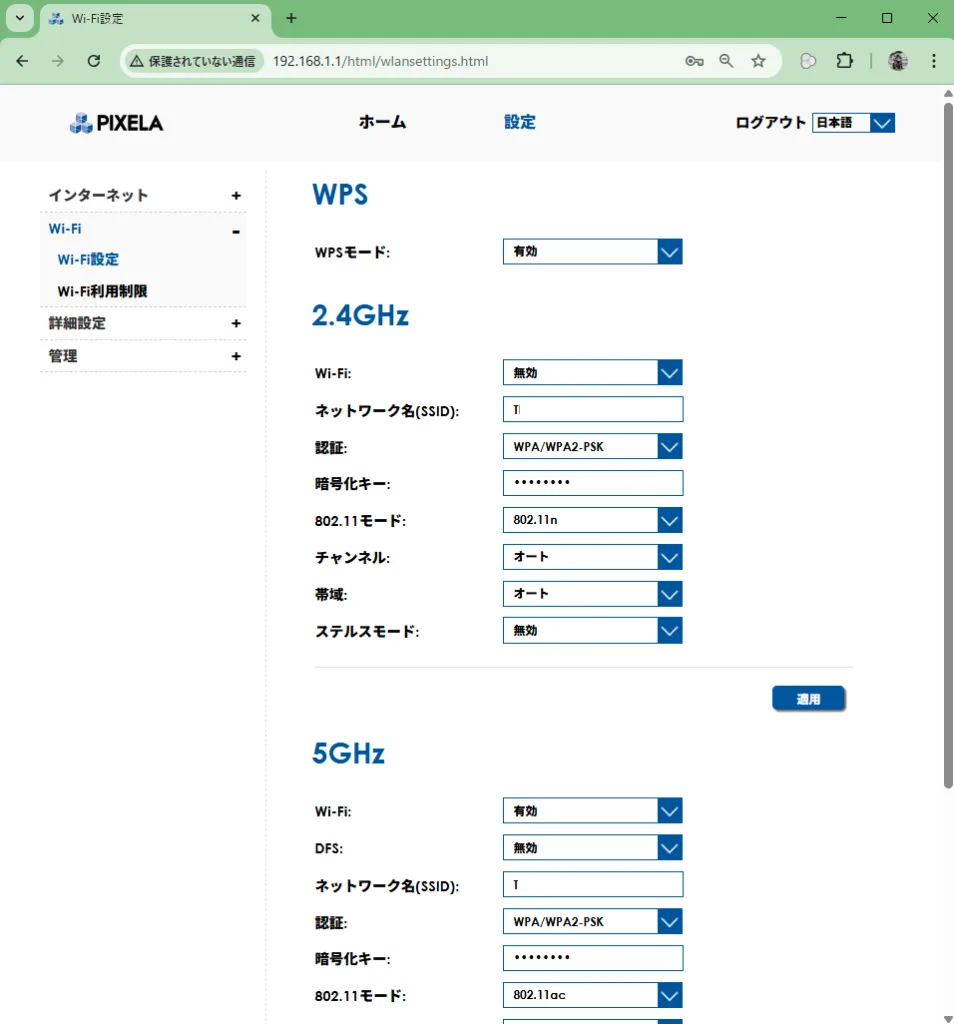Open the ステルスモード dropdown
The image size is (954, 1024).
[592, 631]
